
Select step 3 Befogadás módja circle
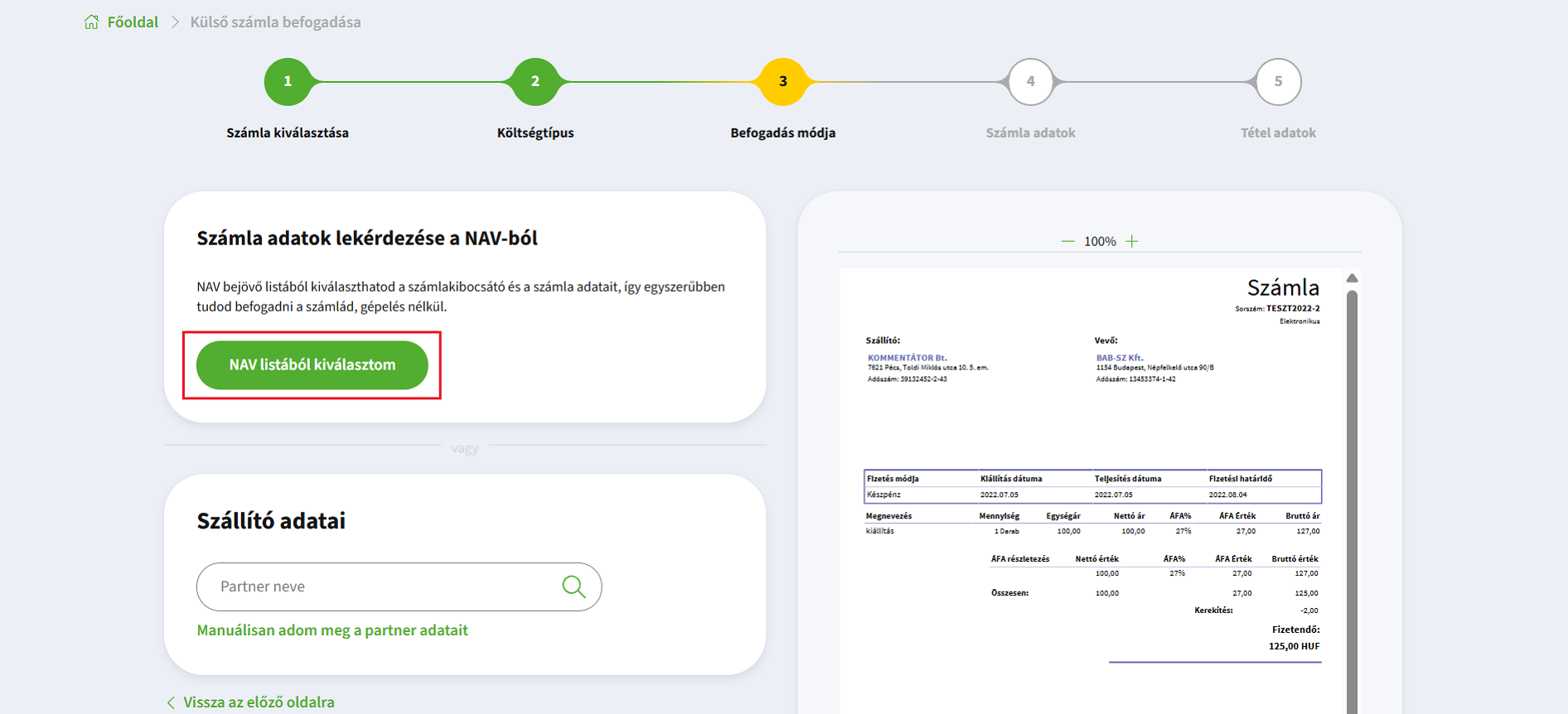pos(783,81)
